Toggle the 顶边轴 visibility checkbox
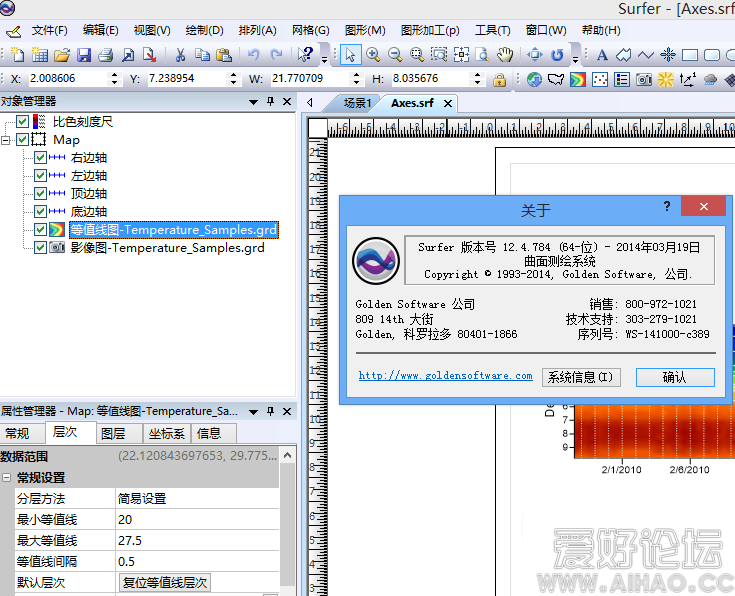This screenshot has width=735, height=596. click(40, 193)
